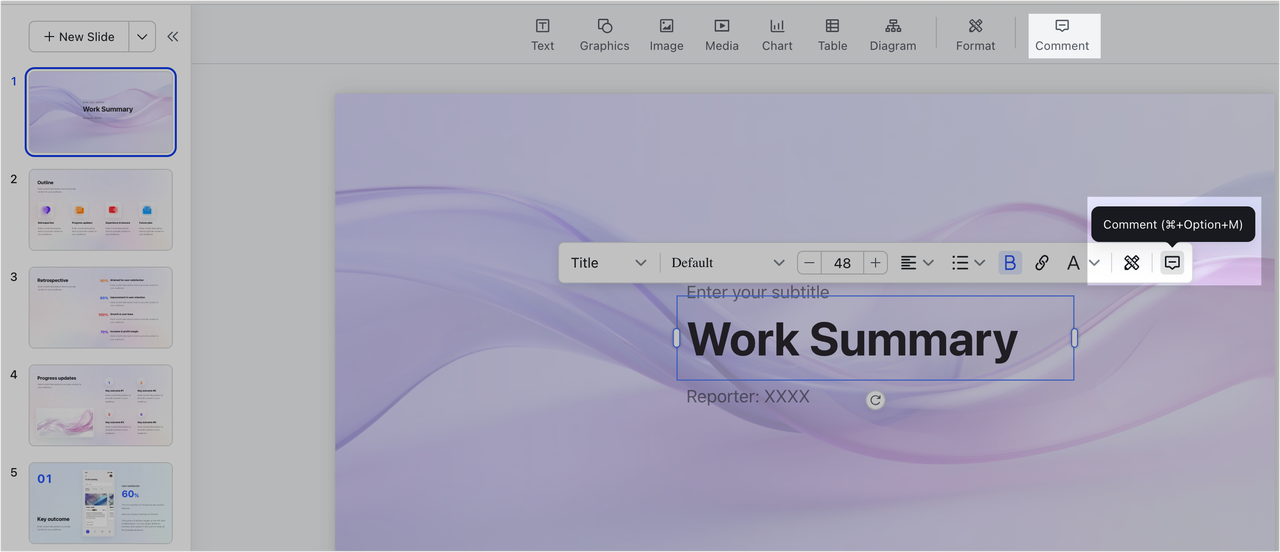Toggle bold formatting
The height and width of the screenshot is (552, 1280).
[1010, 263]
